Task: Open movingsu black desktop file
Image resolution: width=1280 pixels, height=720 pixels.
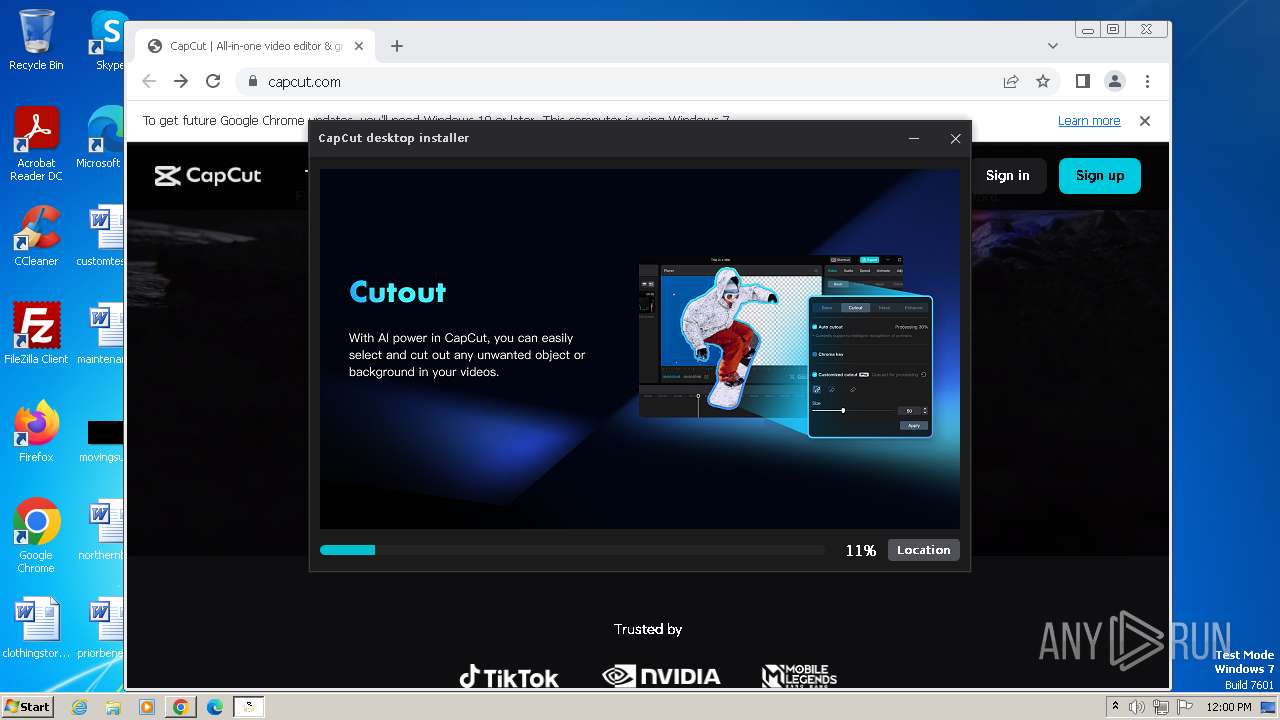Action: pos(103,440)
